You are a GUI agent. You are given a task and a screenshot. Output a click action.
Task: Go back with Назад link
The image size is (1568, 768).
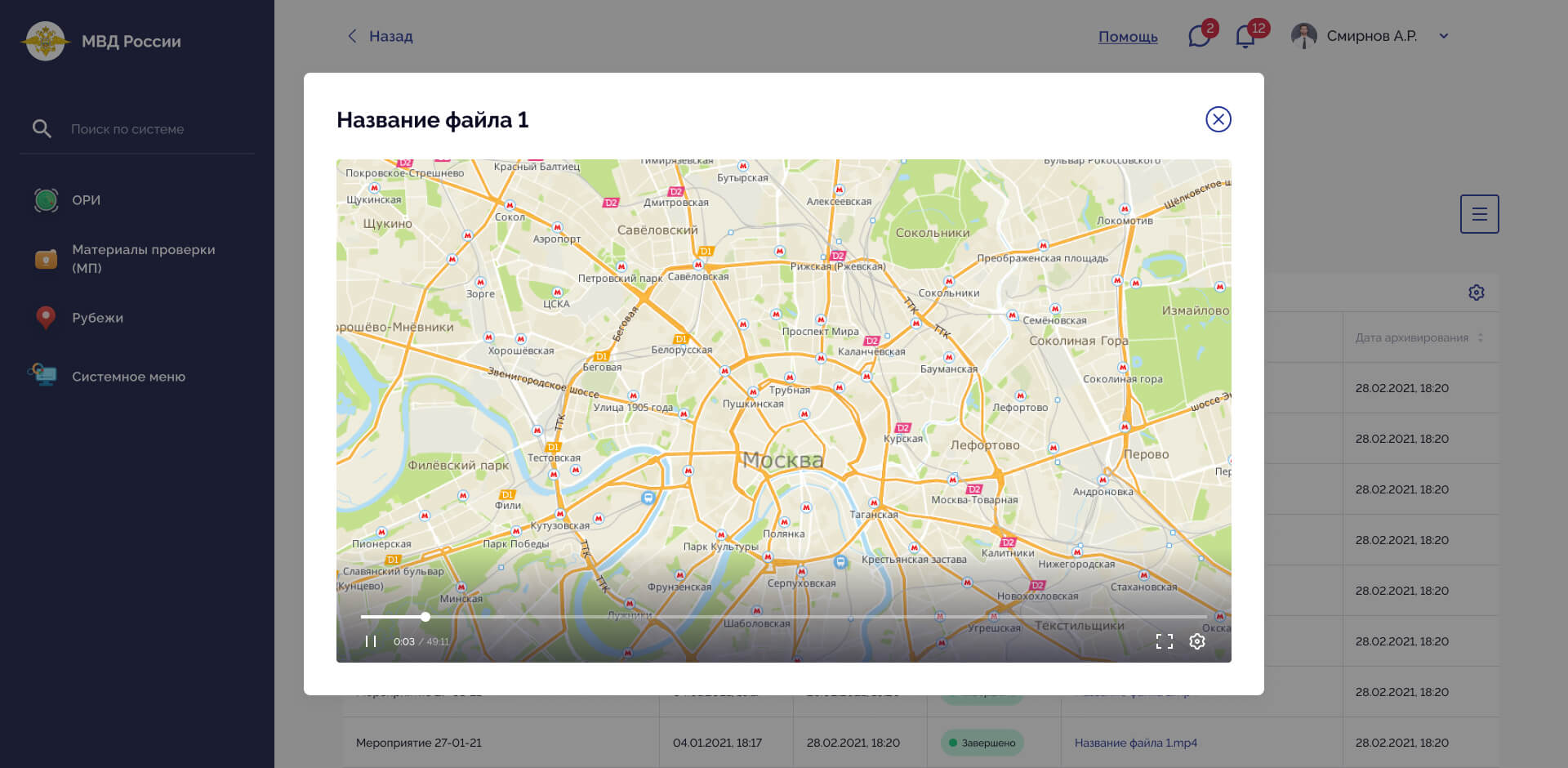(381, 36)
